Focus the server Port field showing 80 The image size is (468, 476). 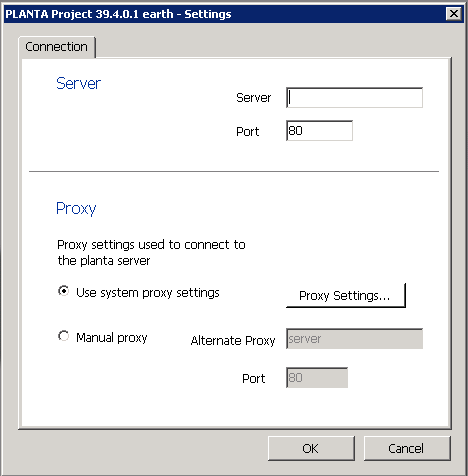coord(319,131)
